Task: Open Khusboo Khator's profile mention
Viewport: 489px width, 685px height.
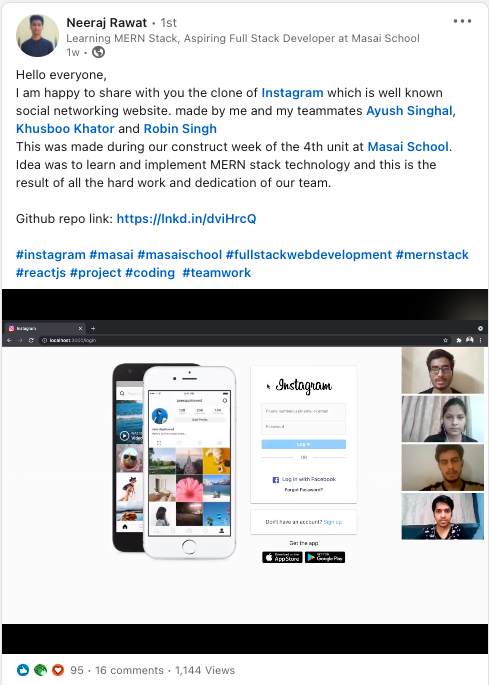Action: tap(65, 128)
